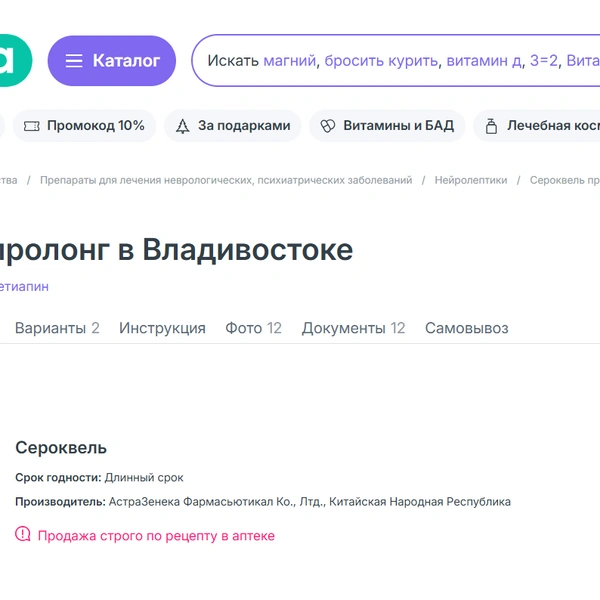Open the 'Промокод 10%' chip
The image size is (600, 600).
click(85, 126)
